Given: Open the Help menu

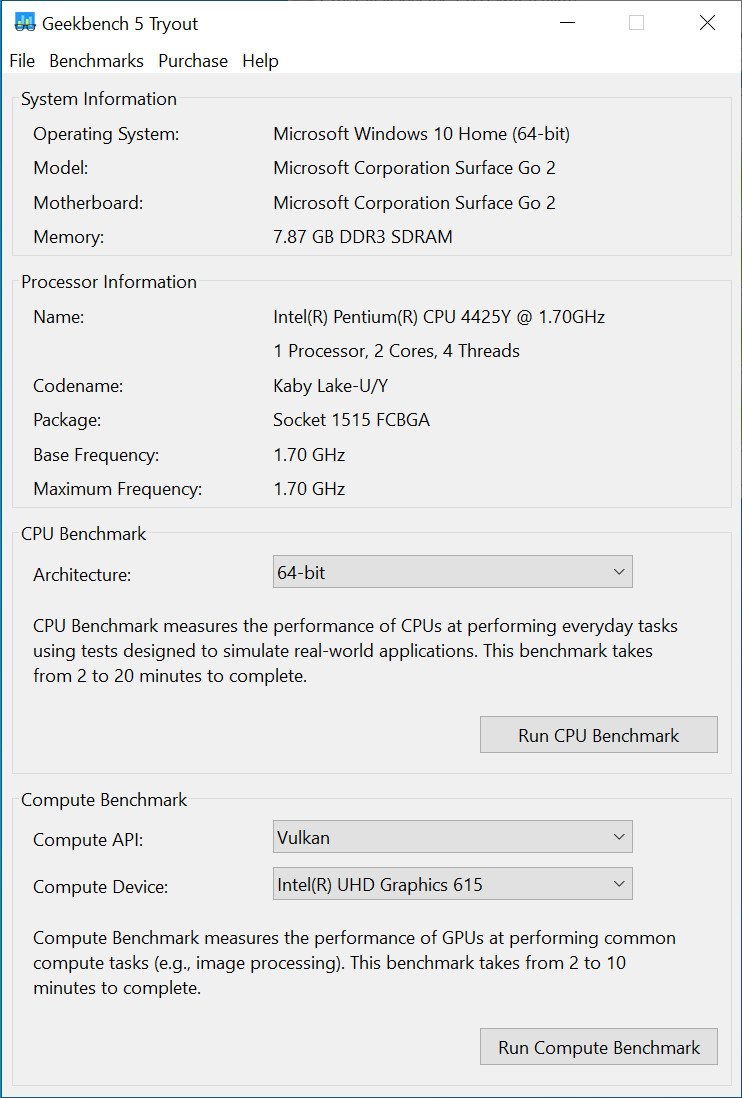Looking at the screenshot, I should coord(260,61).
